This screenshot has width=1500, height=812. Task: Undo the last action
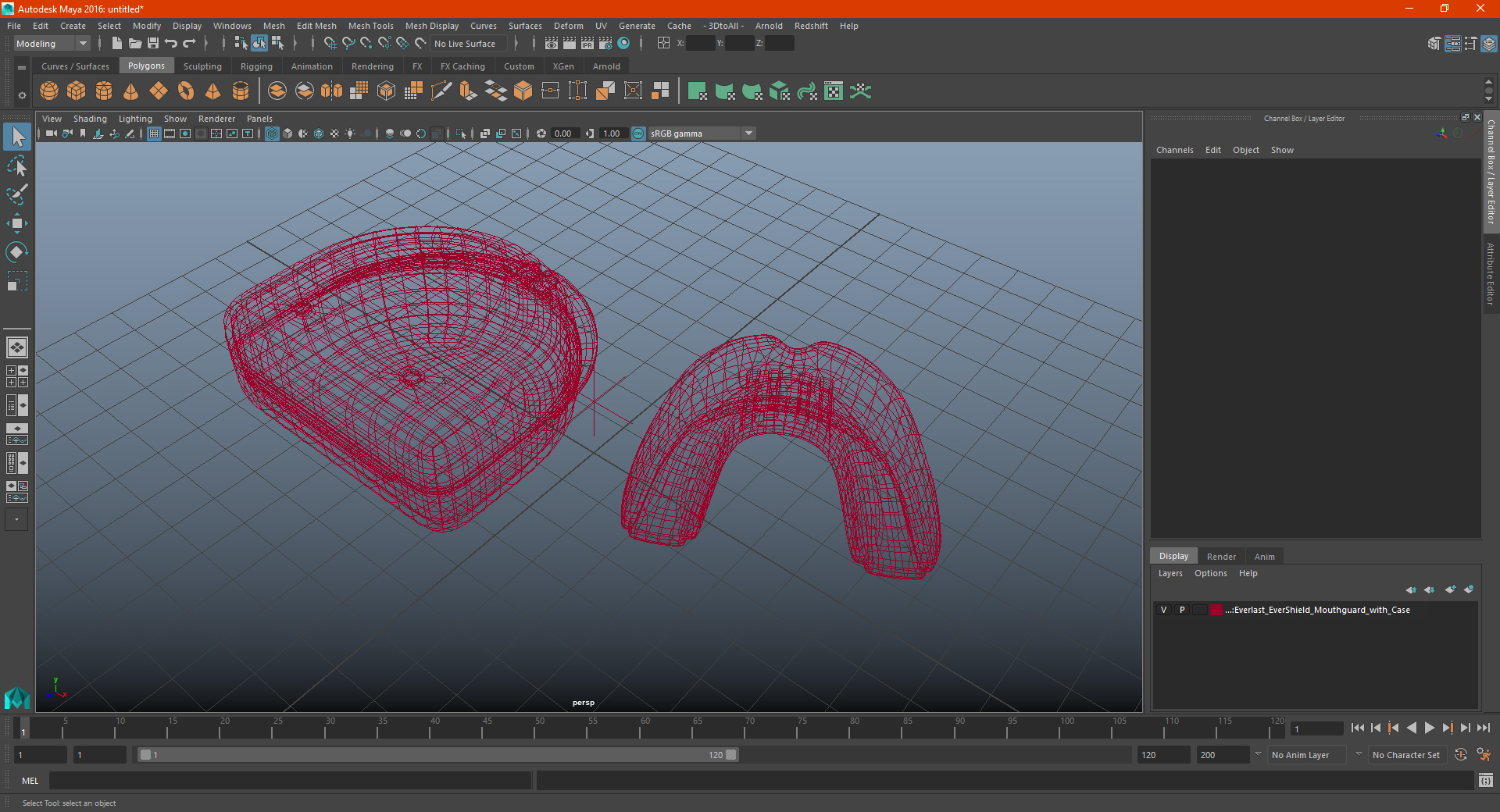[171, 44]
